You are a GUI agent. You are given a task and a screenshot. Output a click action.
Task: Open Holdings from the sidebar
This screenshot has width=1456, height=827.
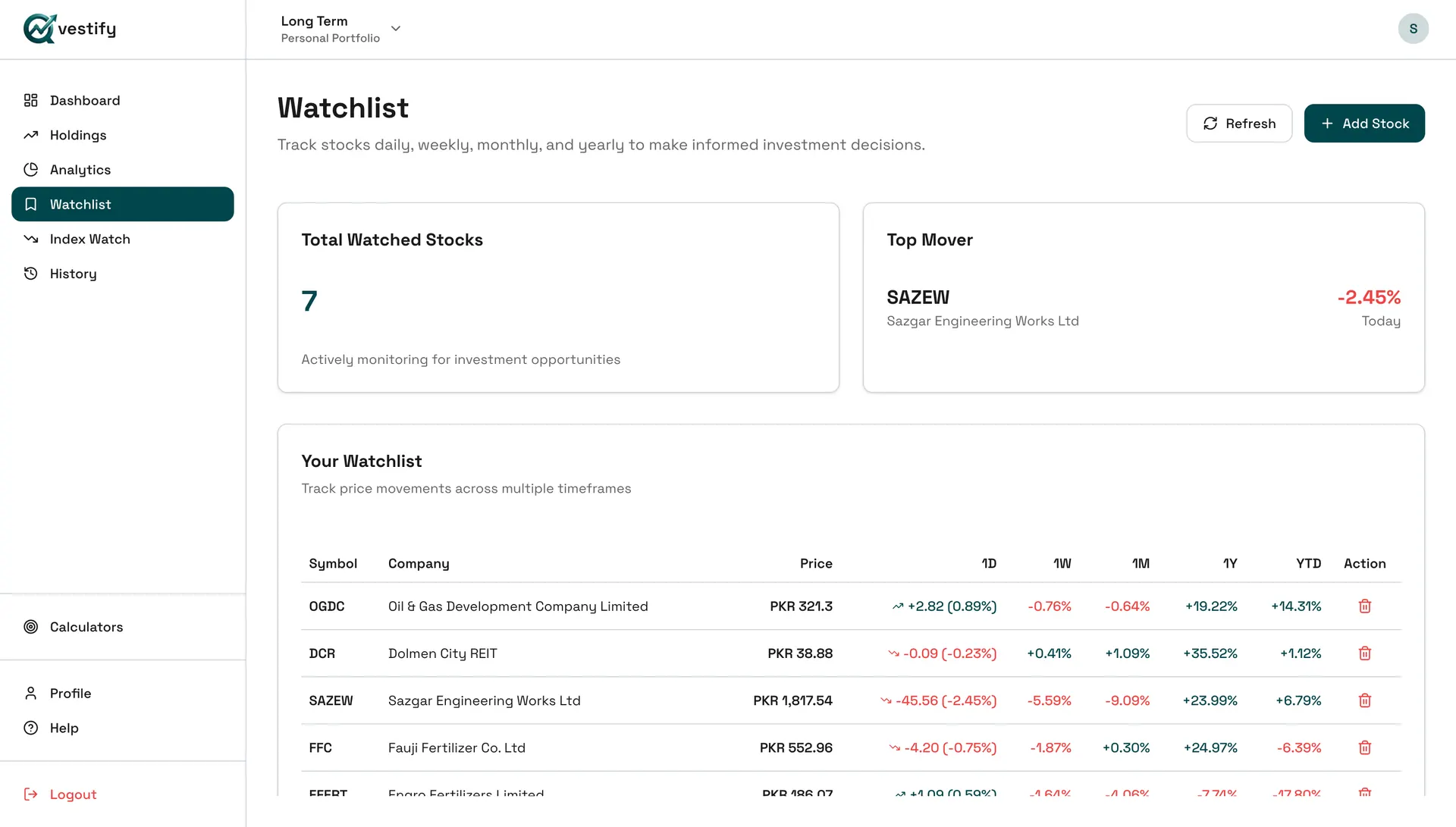[x=123, y=136]
